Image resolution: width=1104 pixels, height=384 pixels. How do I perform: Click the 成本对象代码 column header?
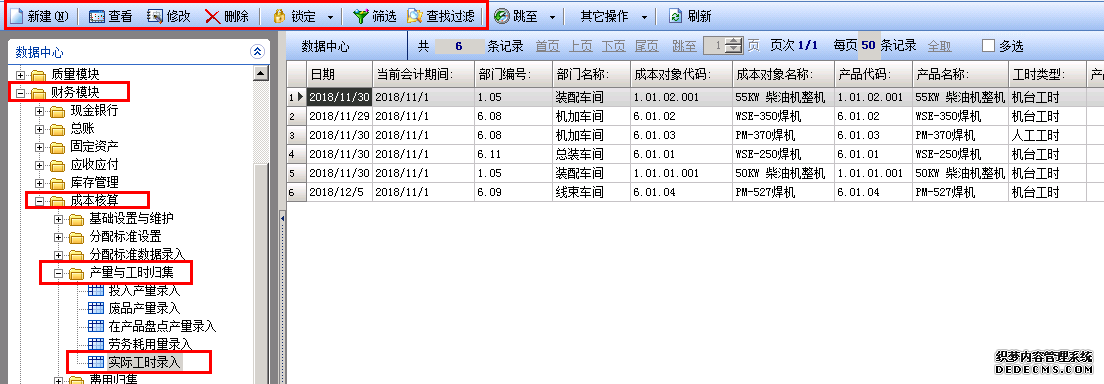[682, 75]
